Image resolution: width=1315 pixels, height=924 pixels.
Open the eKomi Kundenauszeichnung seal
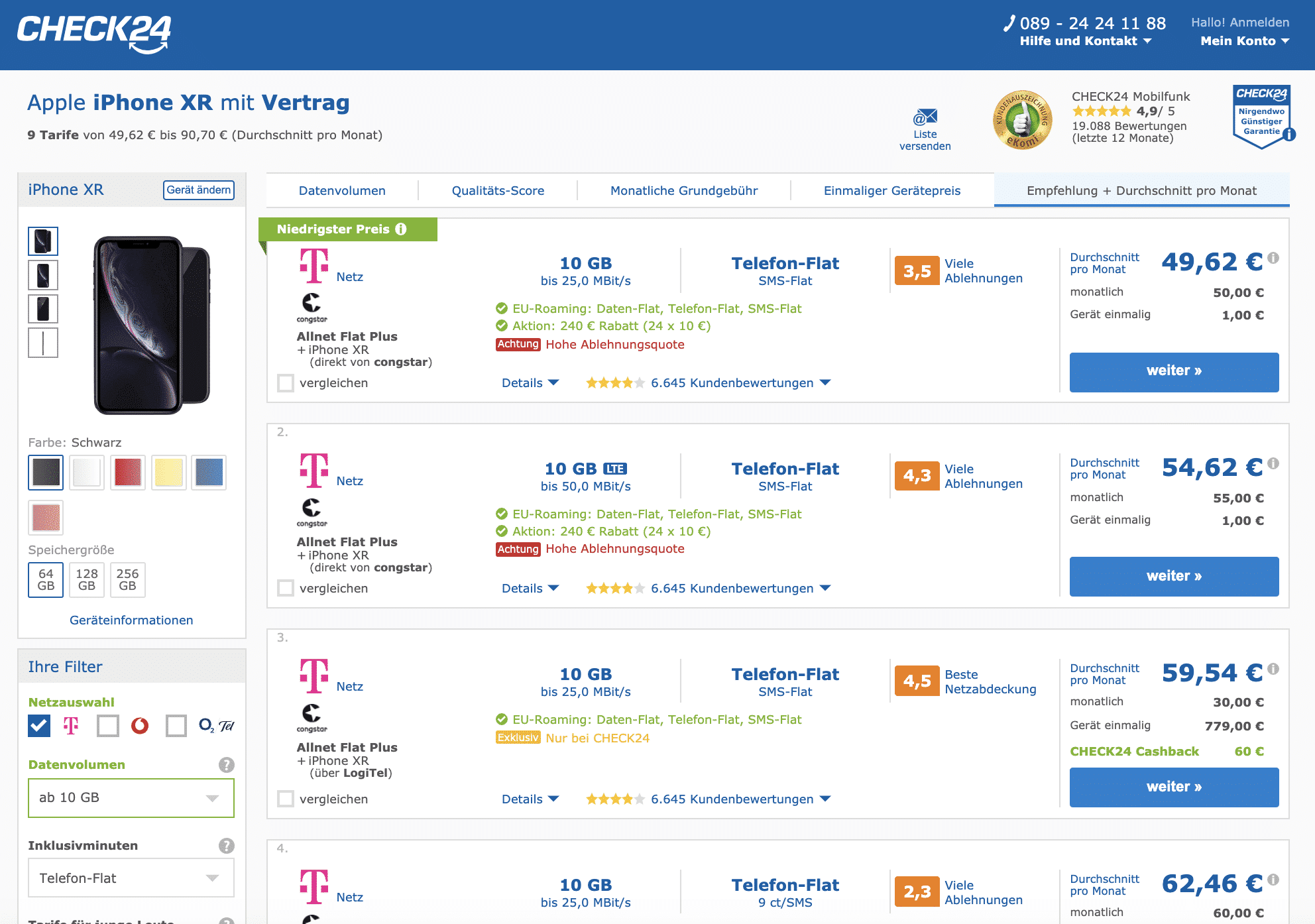[1022, 120]
